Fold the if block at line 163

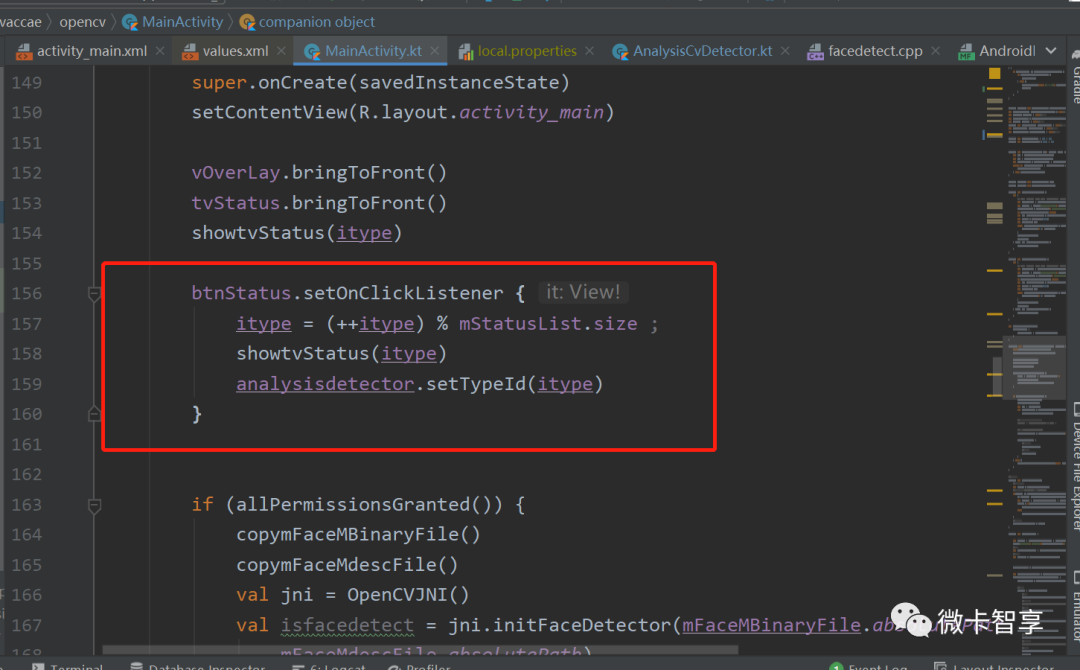(x=94, y=505)
